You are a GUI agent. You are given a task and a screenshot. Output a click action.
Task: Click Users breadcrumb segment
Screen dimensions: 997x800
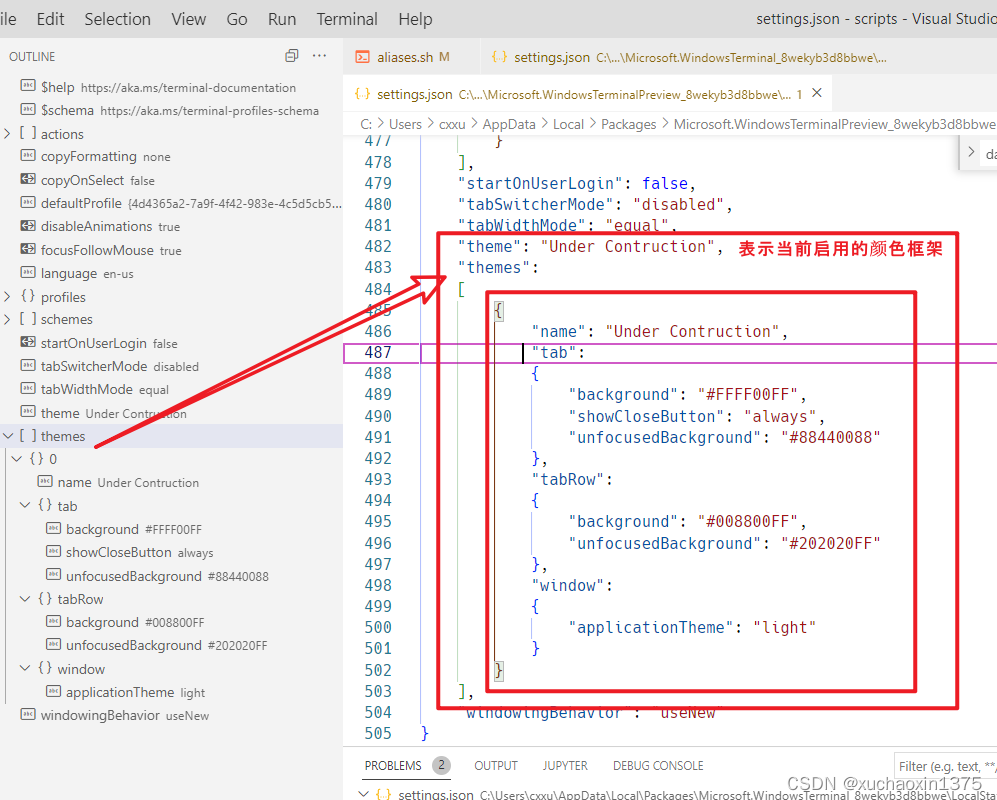[x=405, y=124]
